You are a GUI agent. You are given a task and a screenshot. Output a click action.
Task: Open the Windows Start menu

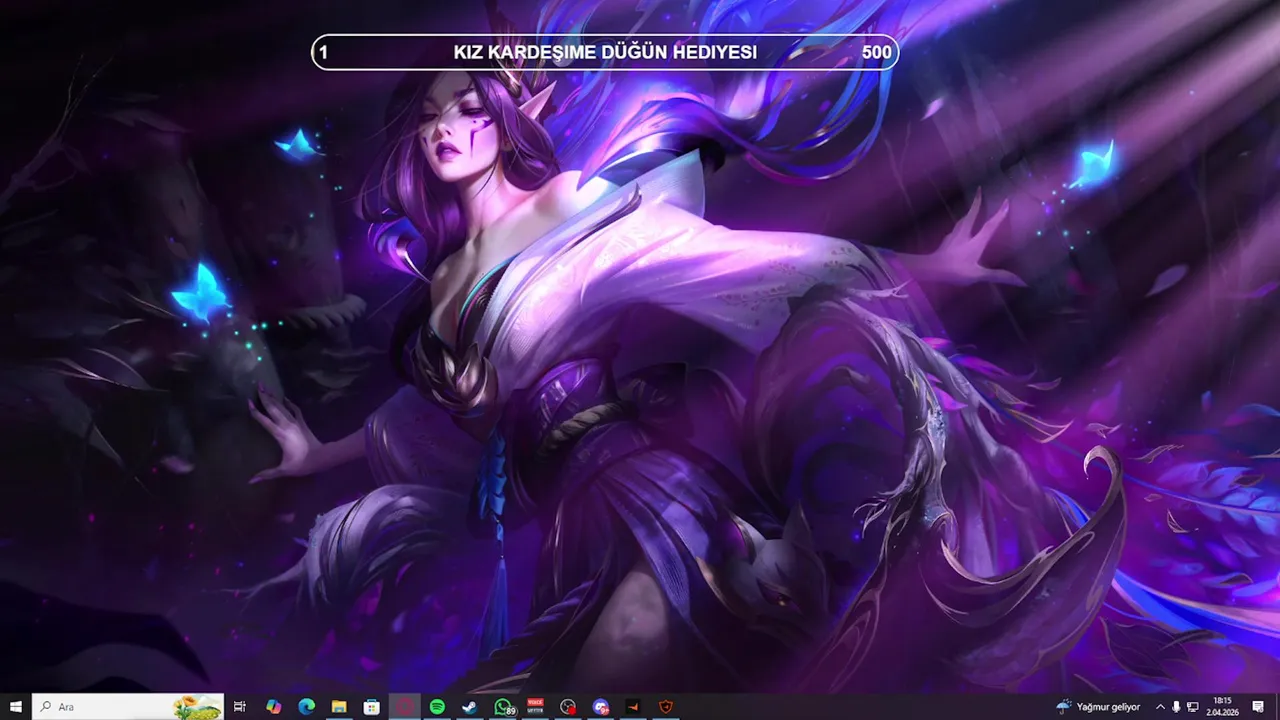tap(16, 706)
